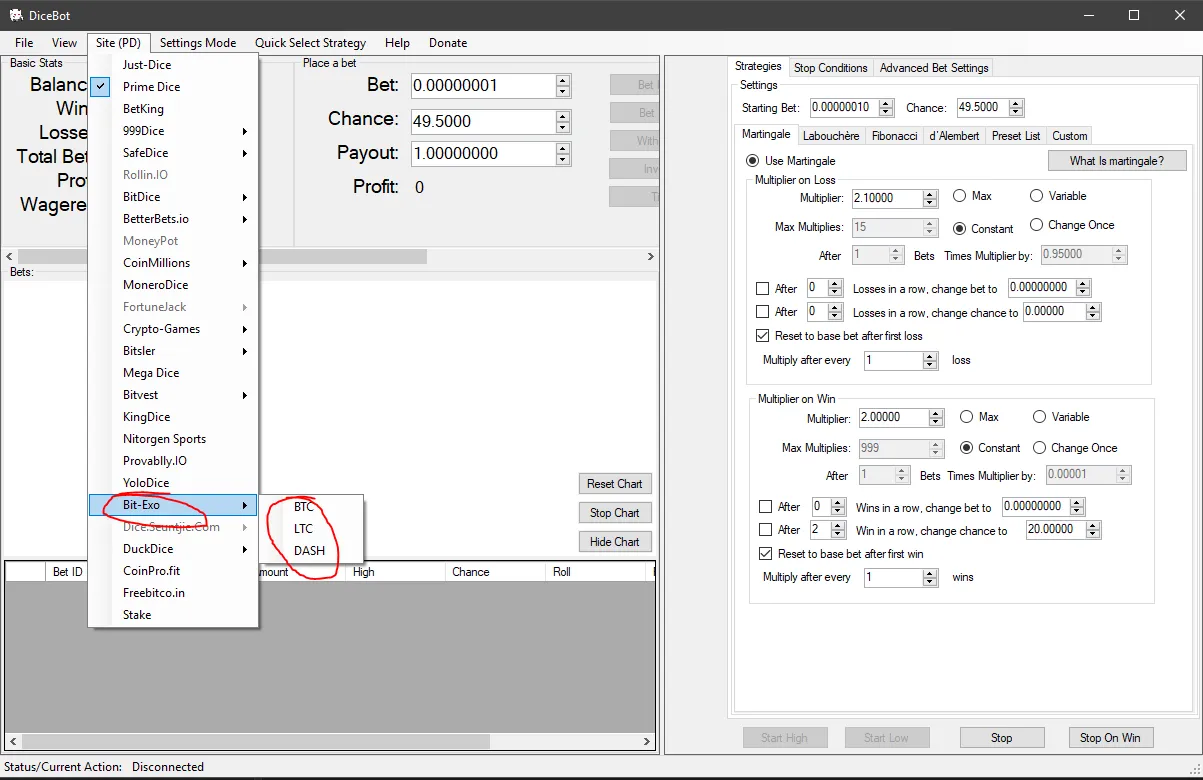The image size is (1203, 780).
Task: Click the Stop Chart button
Action: coord(615,513)
